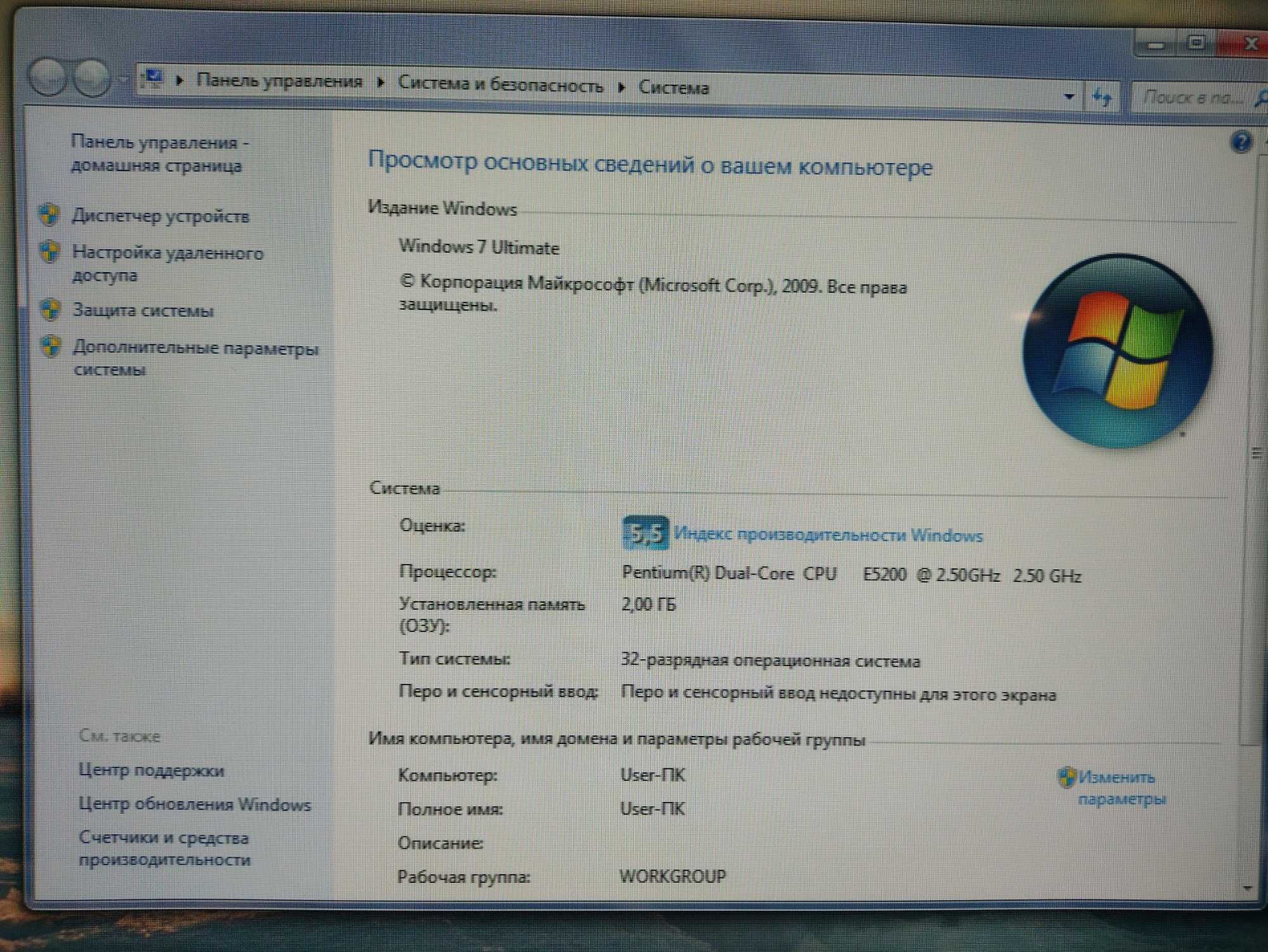
Task: Select the Windows 7 Ultimate text
Action: [479, 247]
